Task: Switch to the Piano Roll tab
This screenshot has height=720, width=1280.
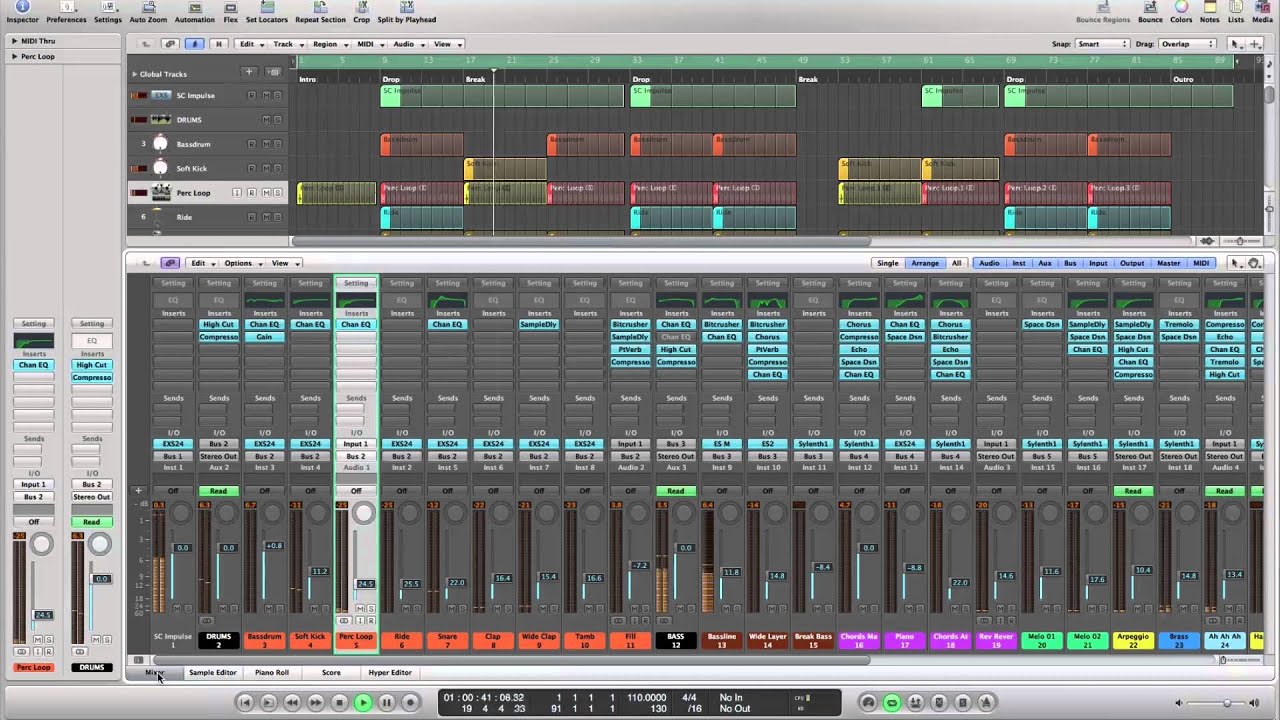Action: tap(272, 673)
